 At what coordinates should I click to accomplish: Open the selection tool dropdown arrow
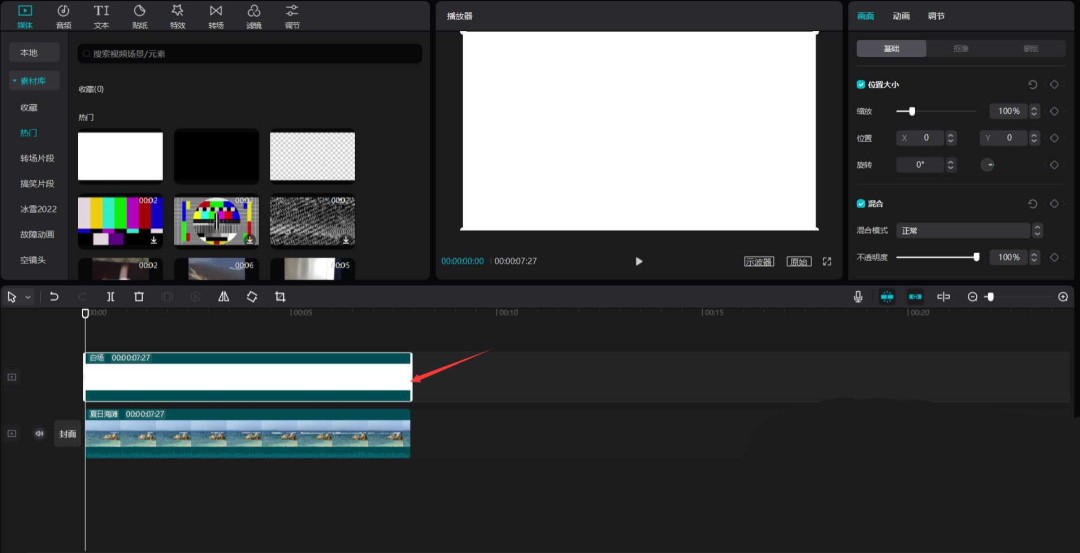pyautogui.click(x=28, y=297)
